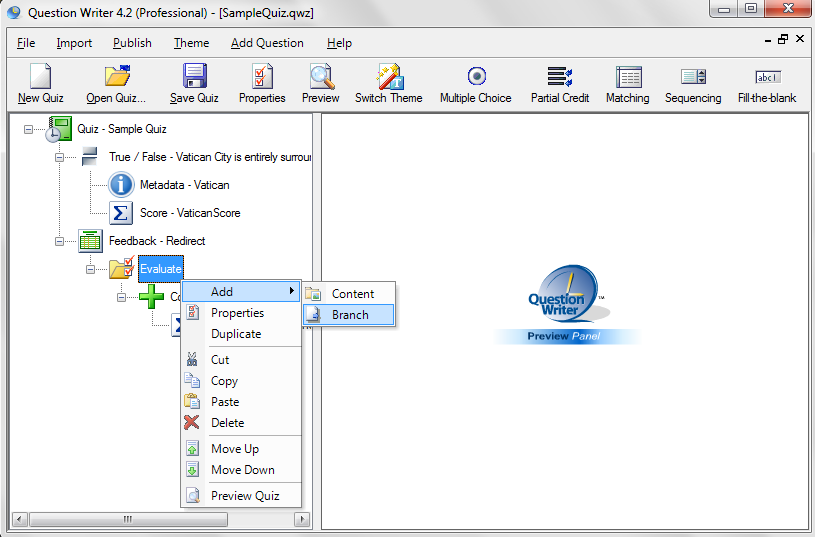Add a Partial Credit question
This screenshot has width=815, height=537.
pos(560,76)
